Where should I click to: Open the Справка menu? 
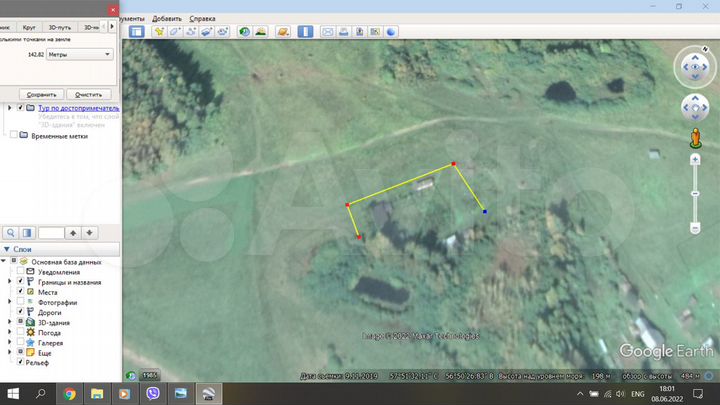pos(202,18)
